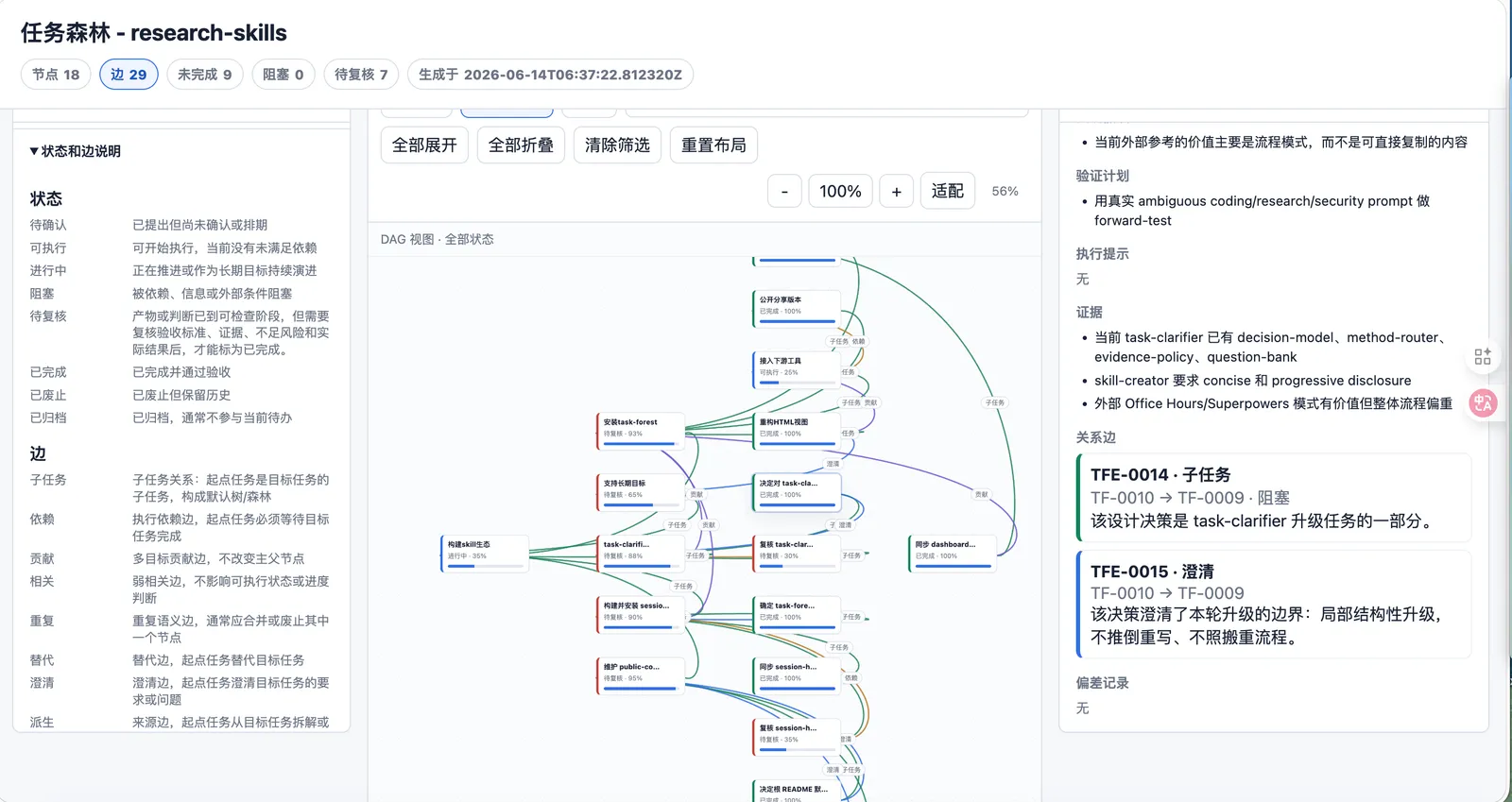Image resolution: width=1512 pixels, height=802 pixels.
Task: Select the 同步 dashboard... node
Action: (x=953, y=553)
